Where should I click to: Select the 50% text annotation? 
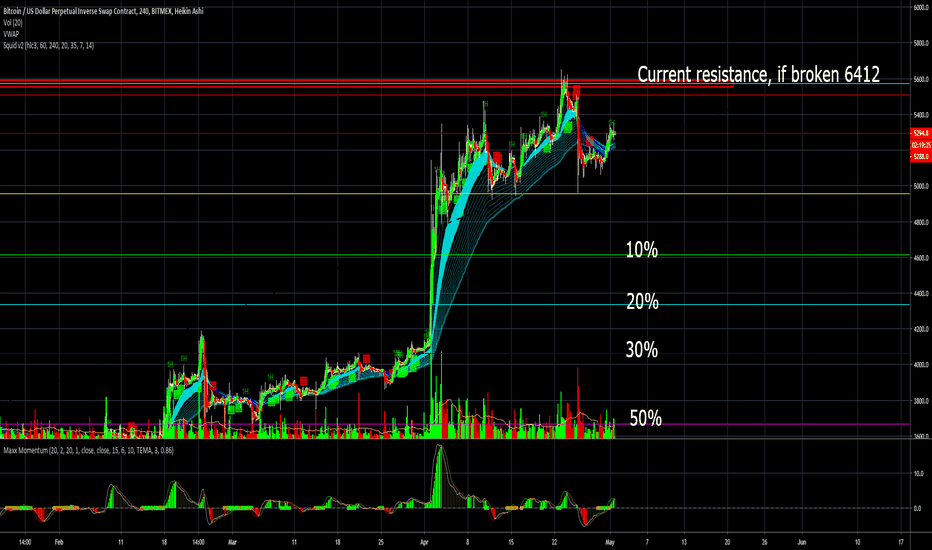pyautogui.click(x=646, y=418)
